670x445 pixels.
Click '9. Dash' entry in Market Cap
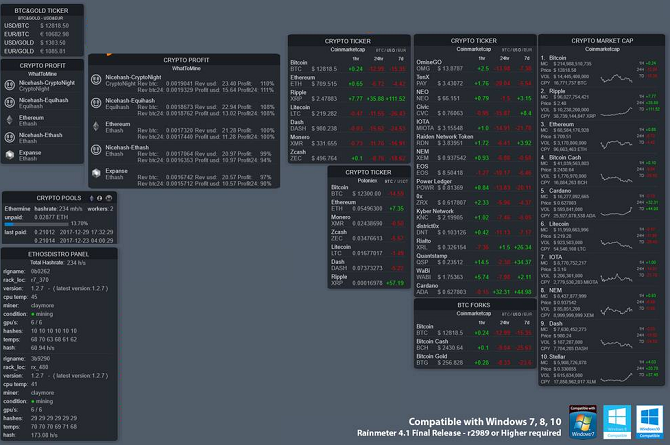point(599,336)
